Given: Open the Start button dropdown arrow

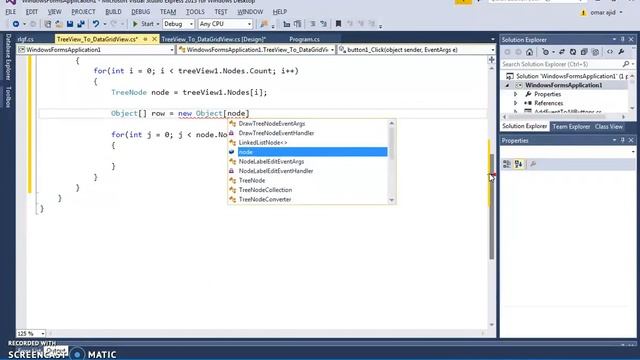Looking at the screenshot, I should pyautogui.click(x=158, y=24).
